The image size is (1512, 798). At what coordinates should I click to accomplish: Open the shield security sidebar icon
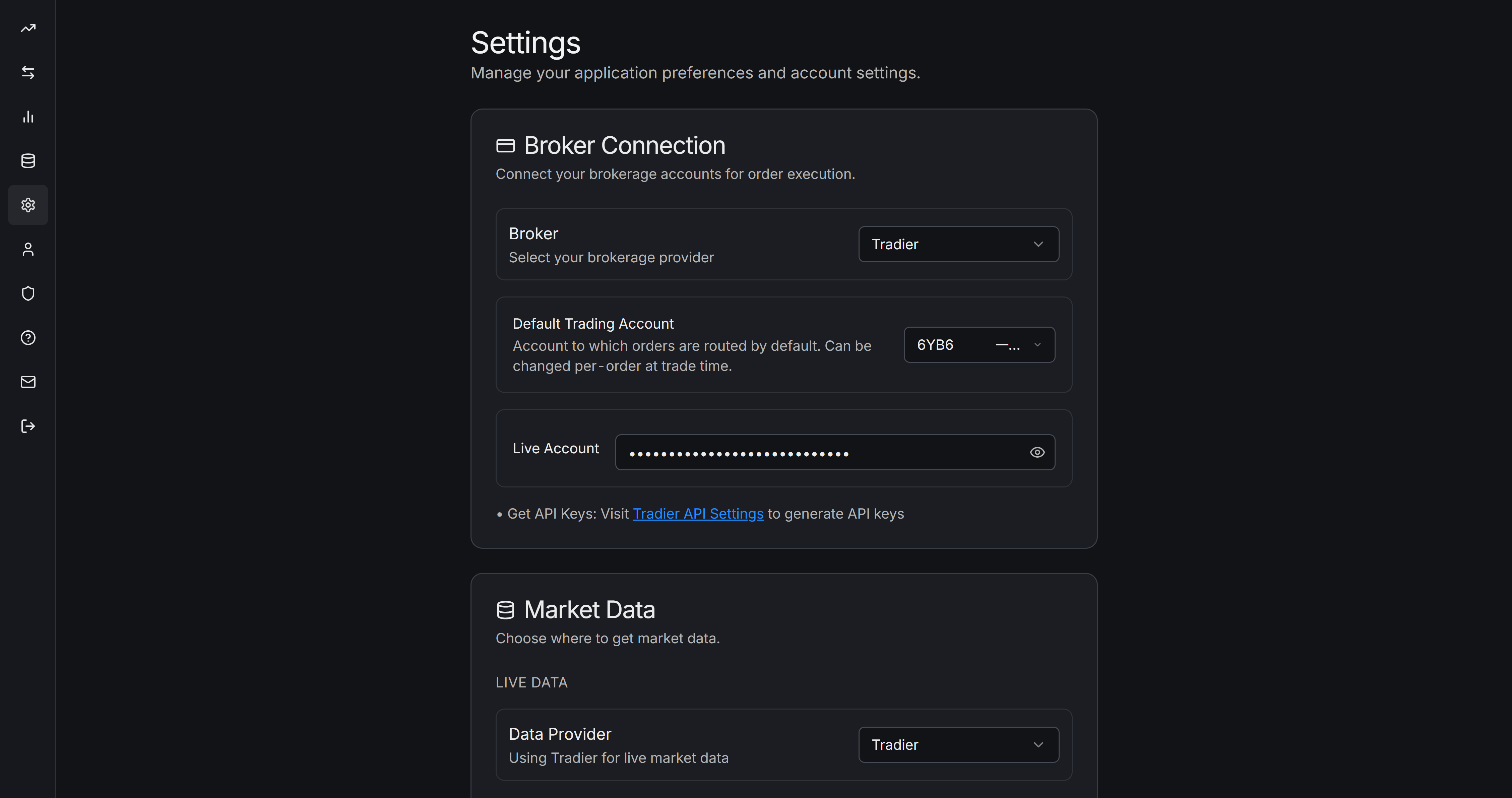(28, 293)
